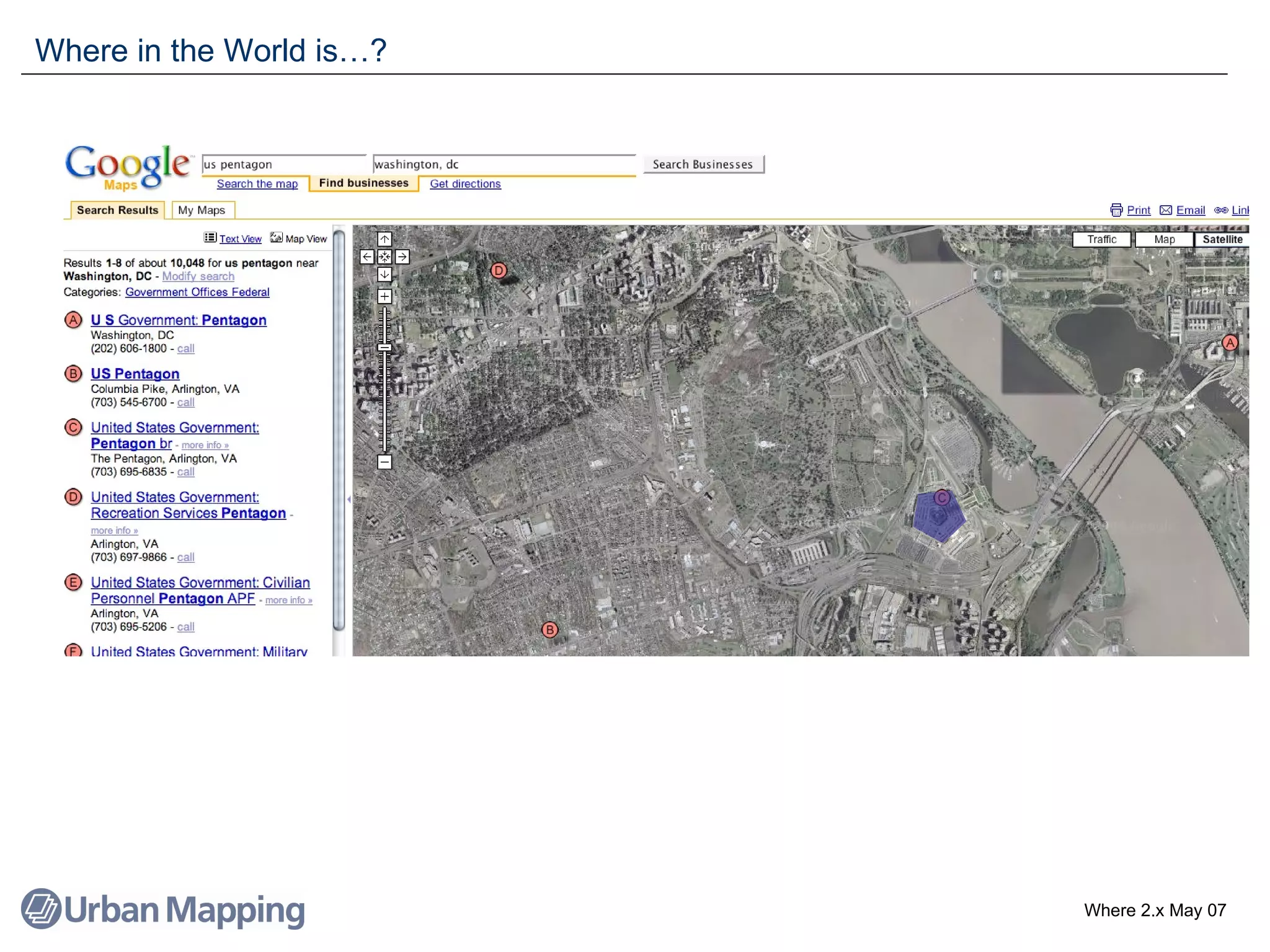
Task: Select the Search the map tab
Action: tap(257, 184)
